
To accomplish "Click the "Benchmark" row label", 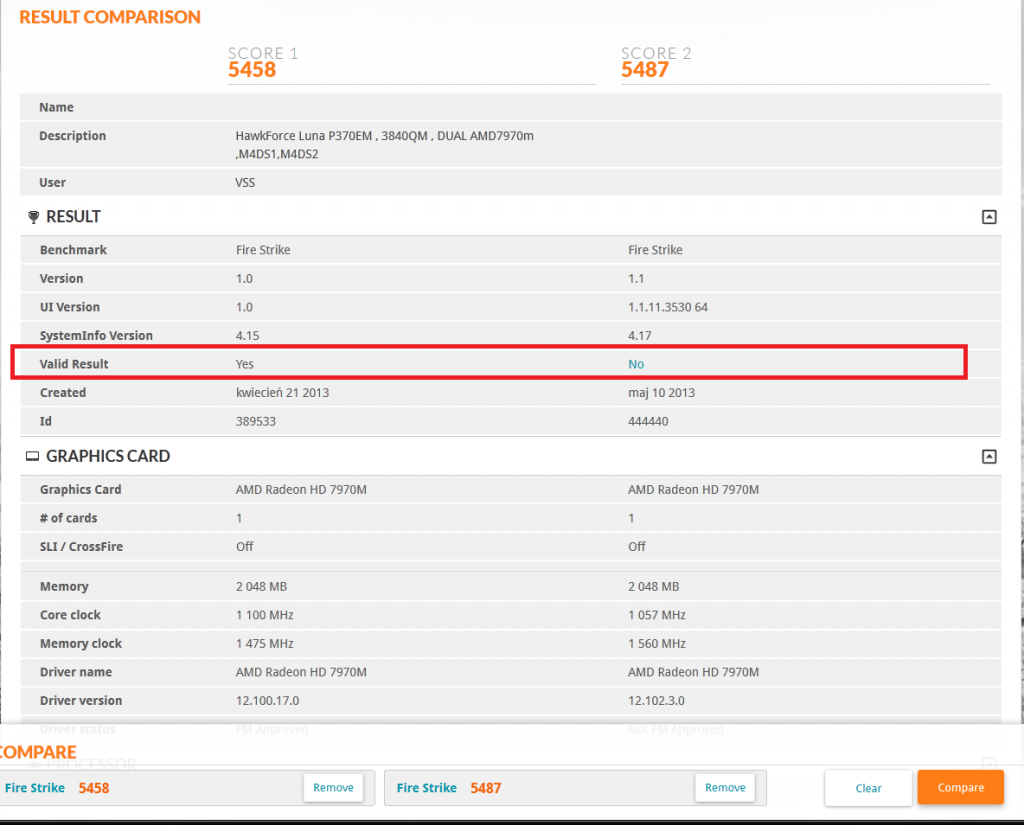I will pos(73,250).
